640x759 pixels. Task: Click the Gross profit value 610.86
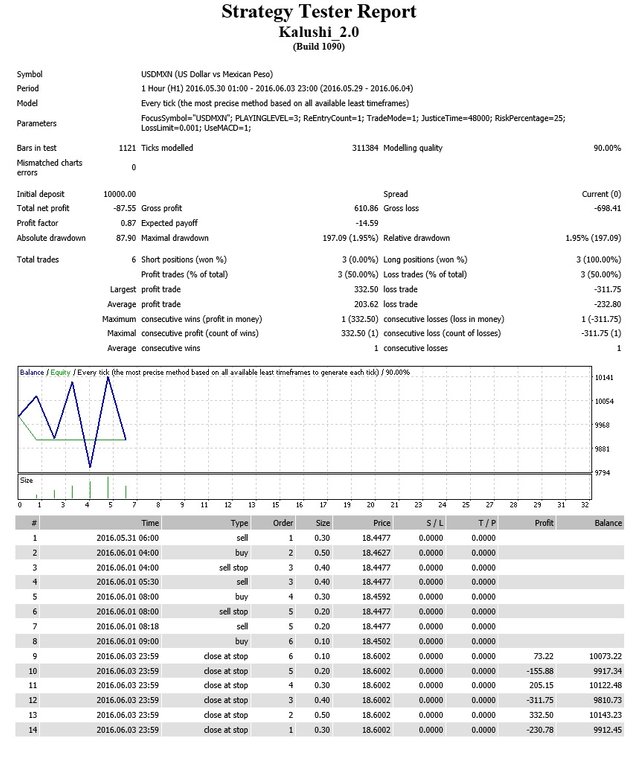pyautogui.click(x=366, y=208)
